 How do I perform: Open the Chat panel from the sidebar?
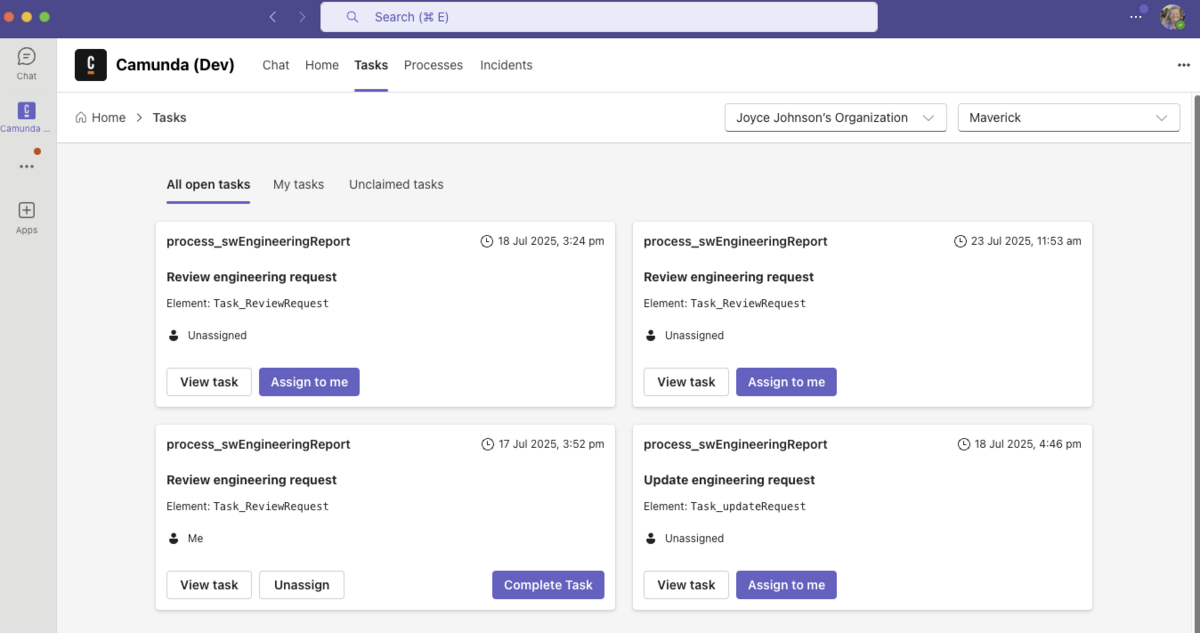point(26,62)
